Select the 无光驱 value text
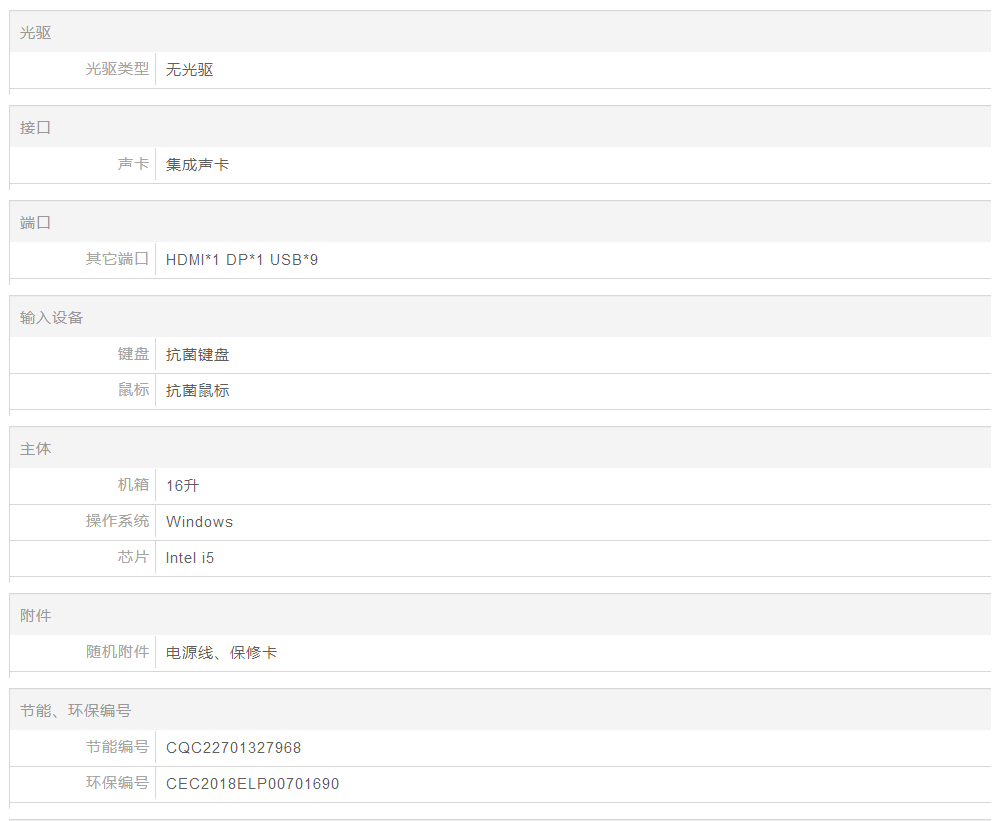Viewport: 1007px width, 821px height. (190, 70)
